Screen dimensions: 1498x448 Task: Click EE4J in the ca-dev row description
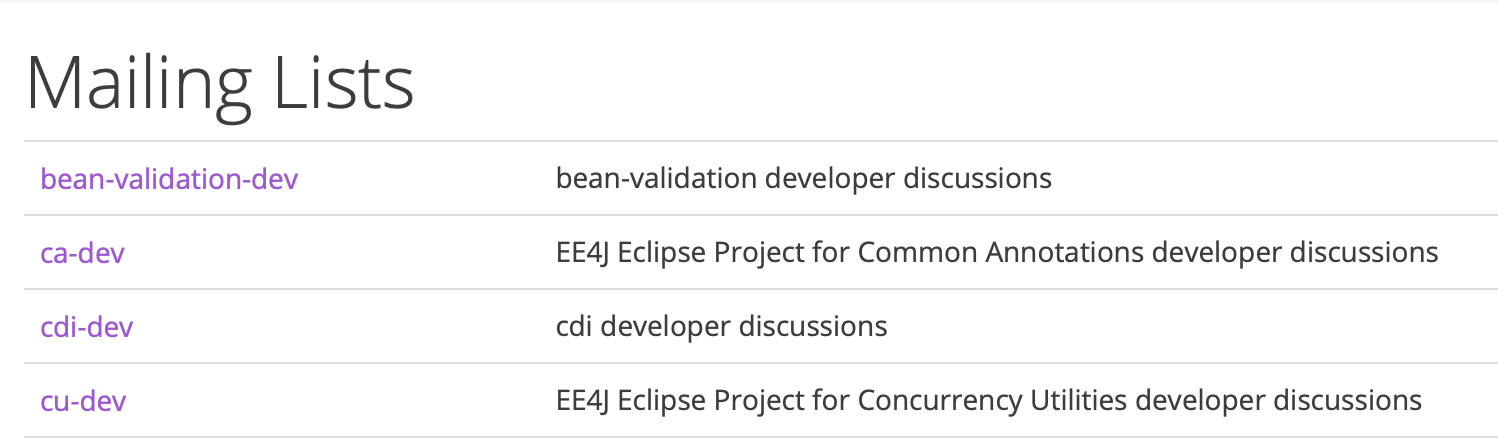click(x=583, y=253)
